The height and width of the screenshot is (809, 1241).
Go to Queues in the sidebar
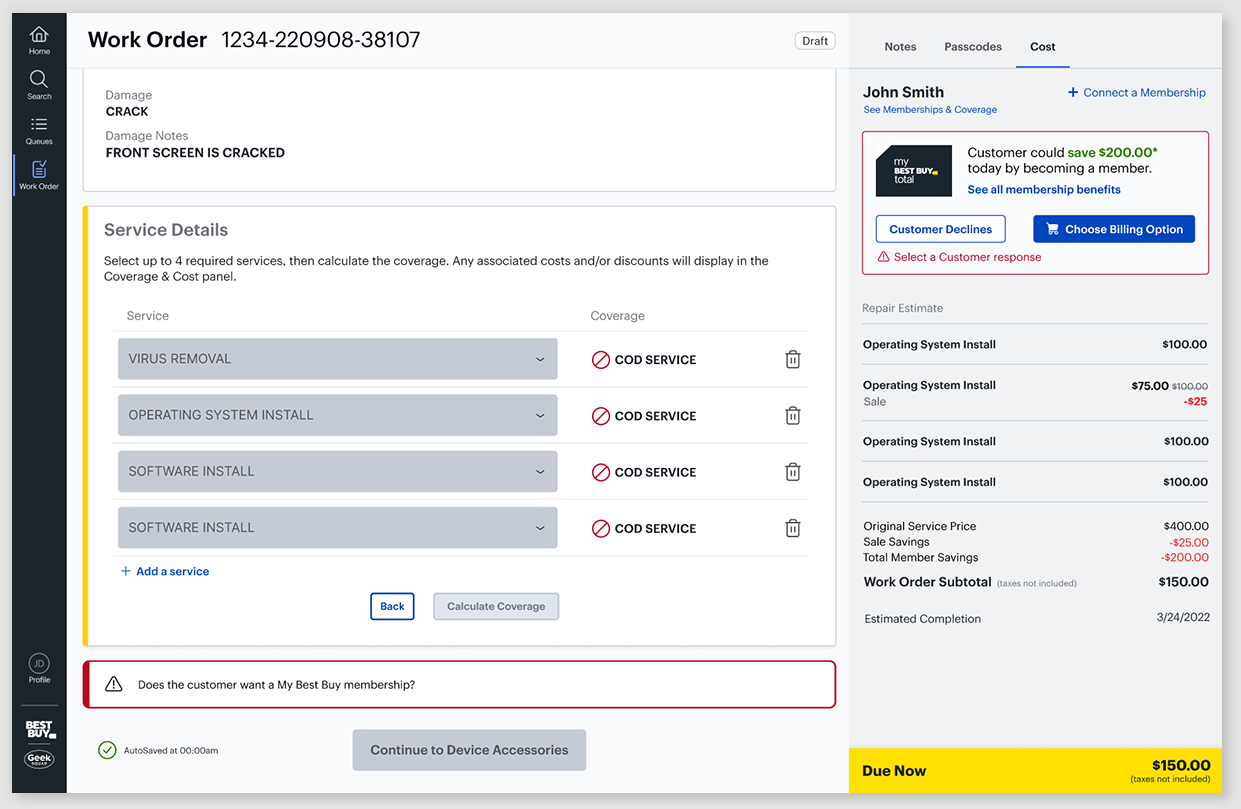pyautogui.click(x=39, y=130)
